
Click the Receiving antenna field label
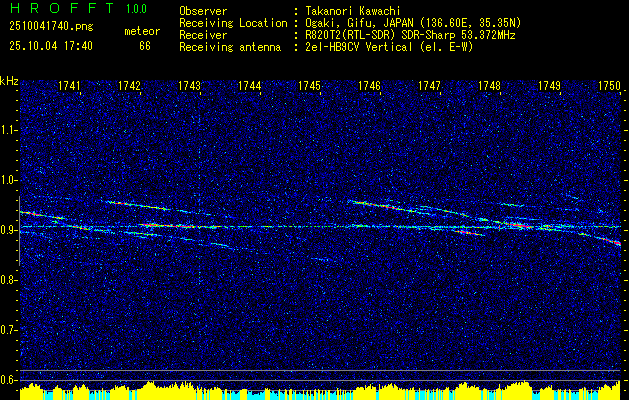(230, 47)
